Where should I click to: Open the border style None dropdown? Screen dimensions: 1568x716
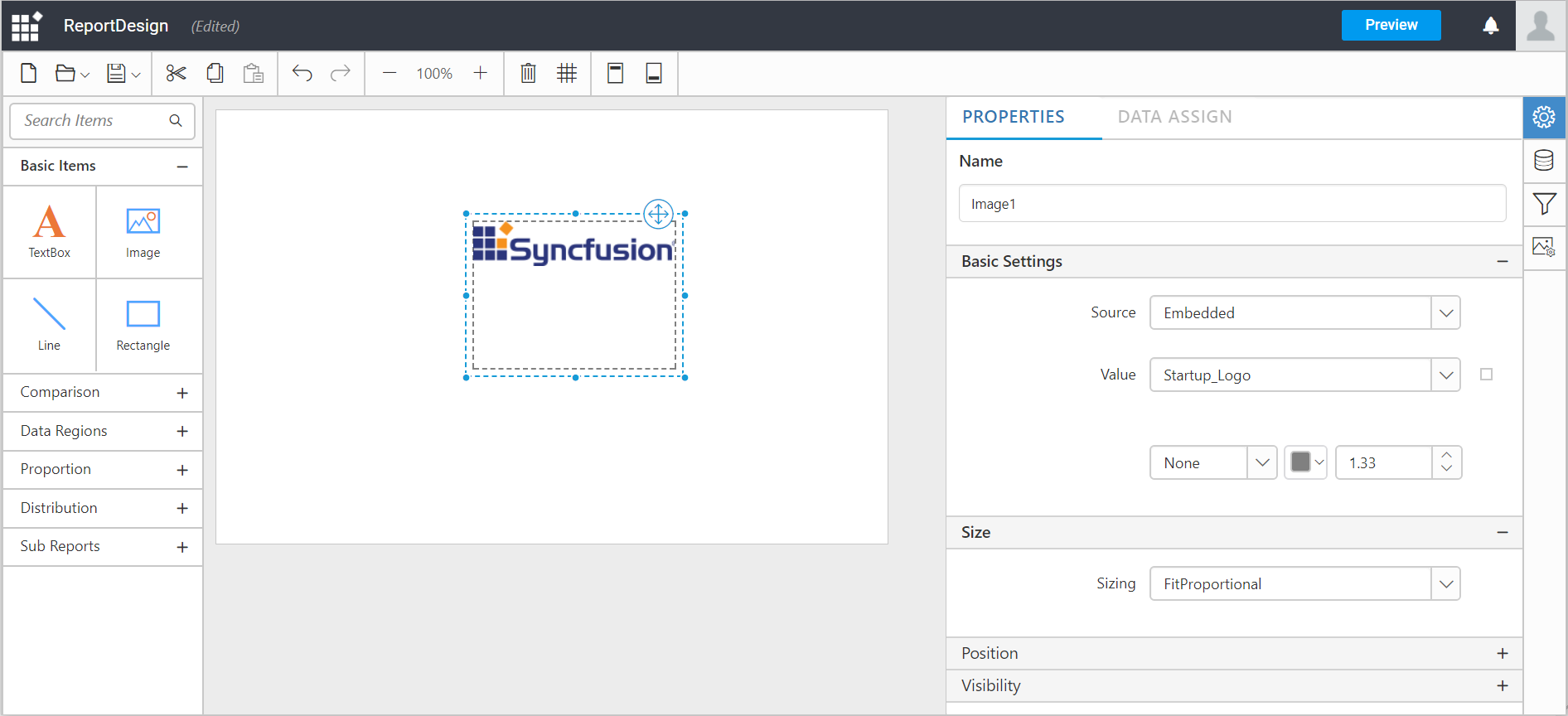[1212, 463]
